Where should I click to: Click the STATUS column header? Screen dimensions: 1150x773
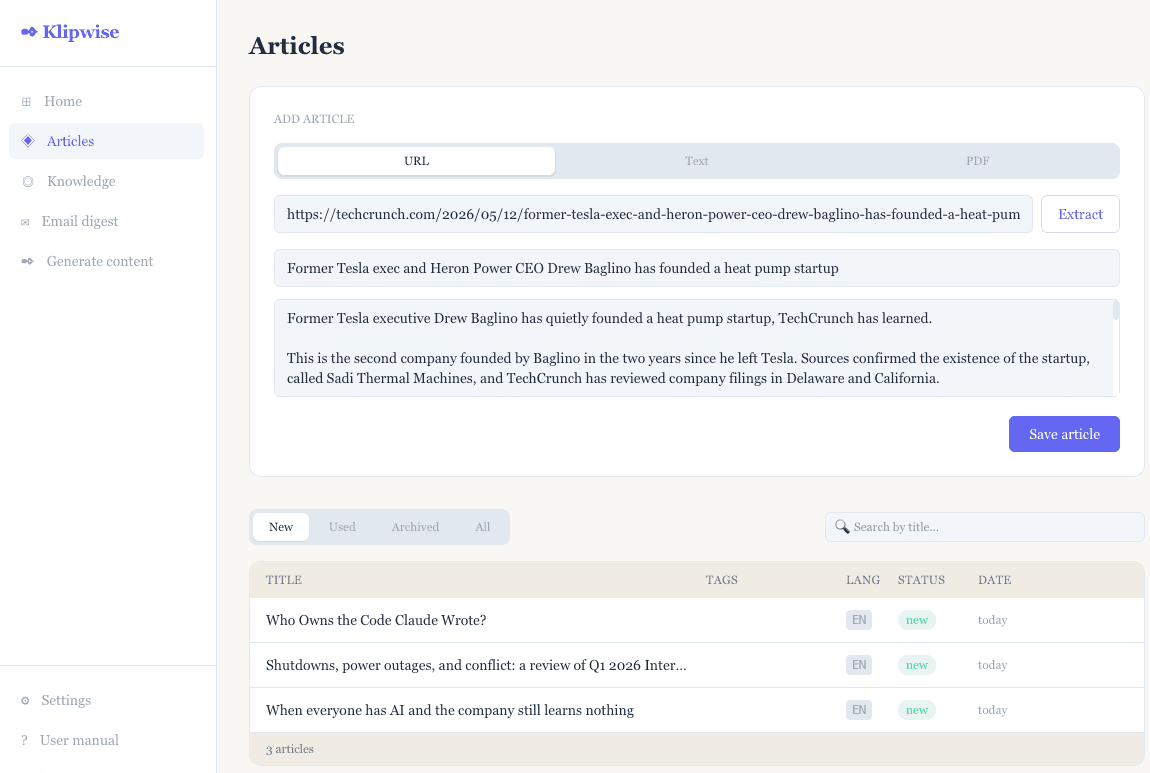pyautogui.click(x=921, y=579)
